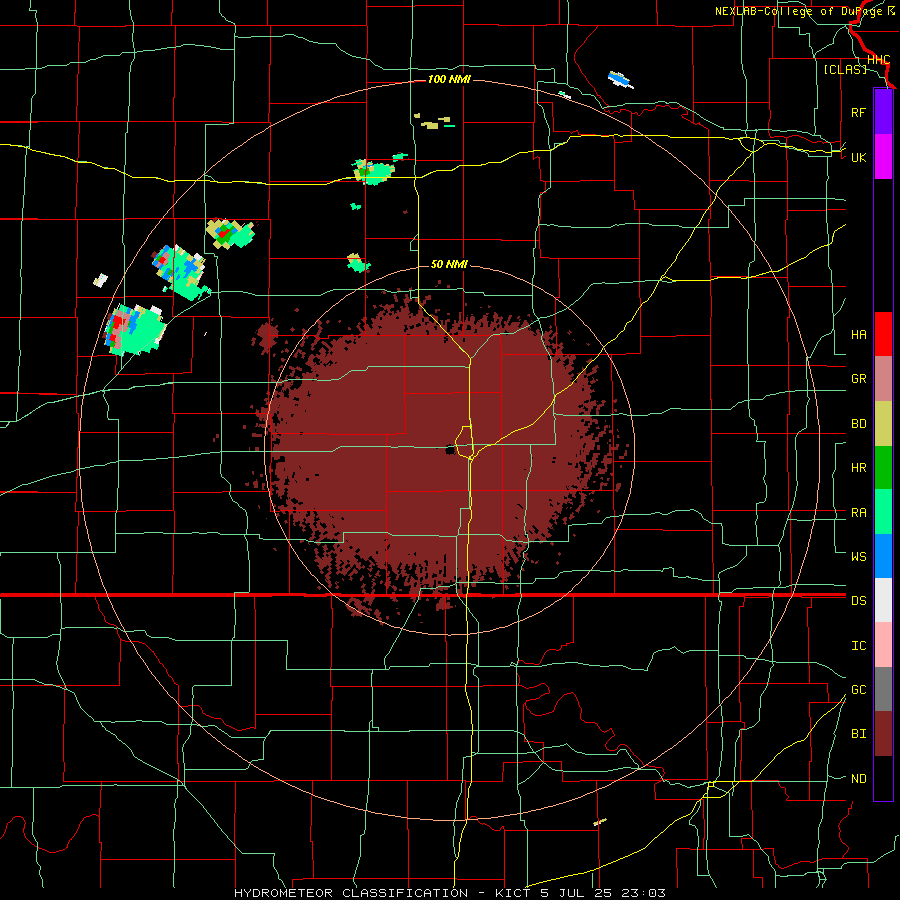Pick the brown BI legend swatch
The image size is (900, 900).
[x=883, y=734]
